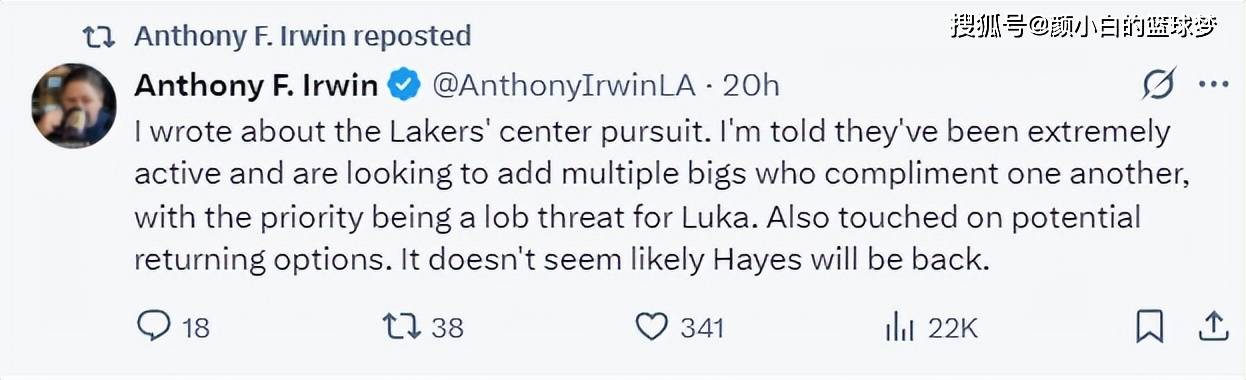This screenshot has width=1246, height=380.
Task: Open the @AnthonyIrwinLA handle link
Action: [x=563, y=86]
